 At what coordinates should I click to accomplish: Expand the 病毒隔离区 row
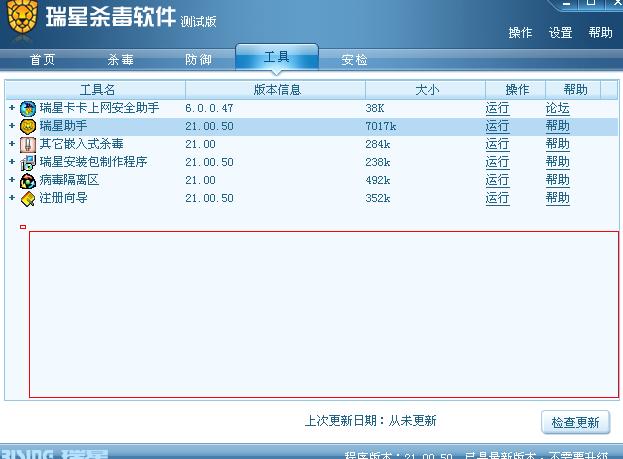[12, 180]
